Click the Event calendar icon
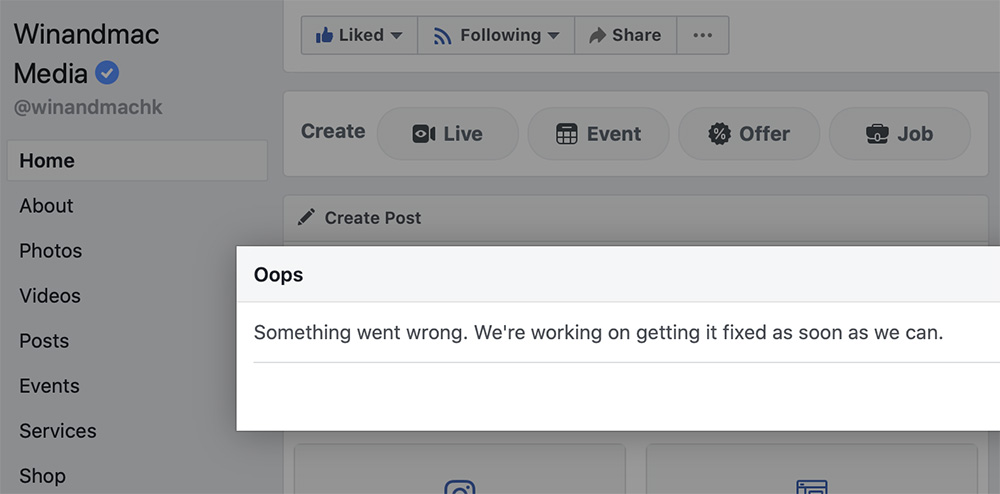1000x494 pixels. coord(567,134)
